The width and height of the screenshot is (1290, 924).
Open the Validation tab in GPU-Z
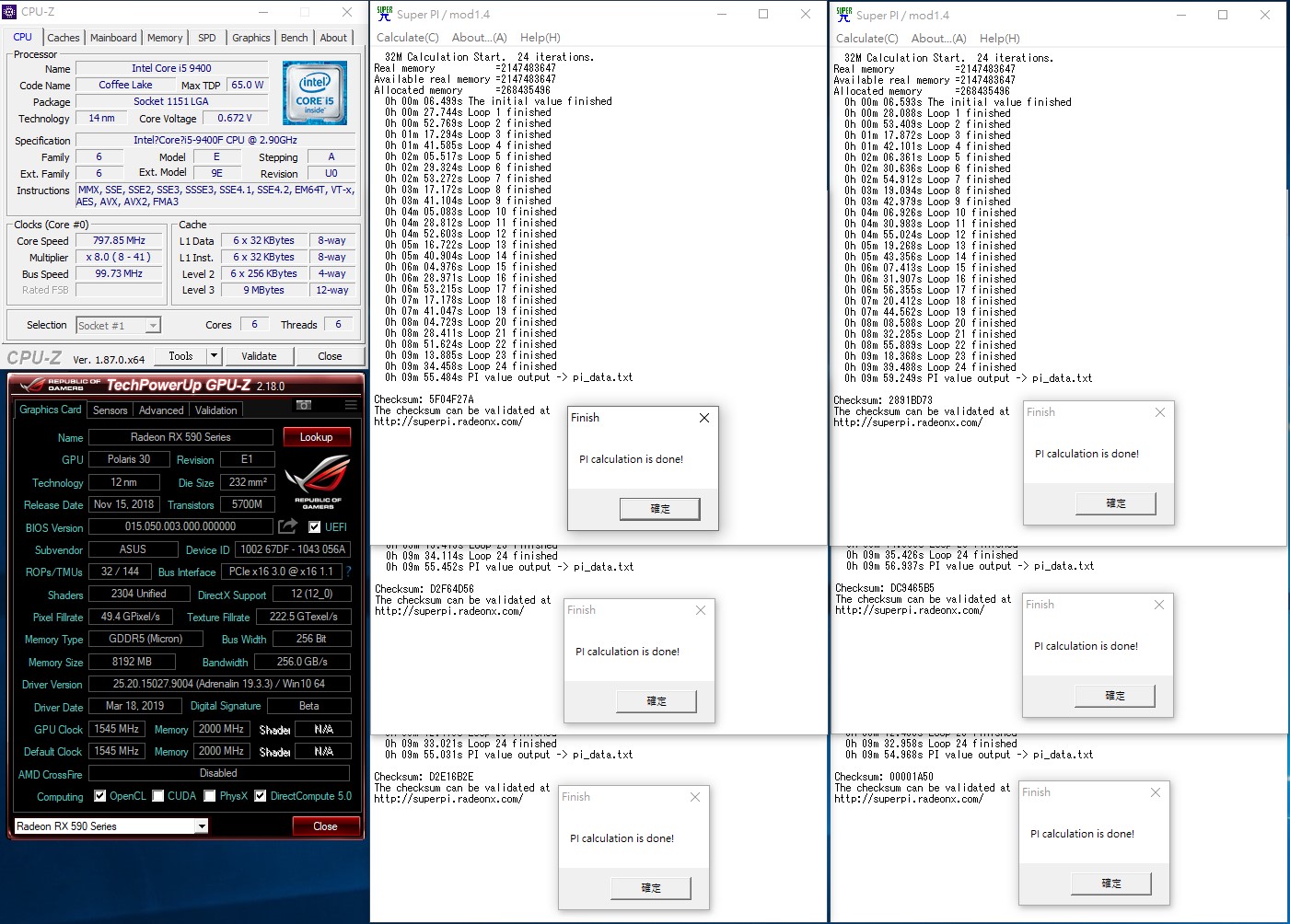pos(216,410)
